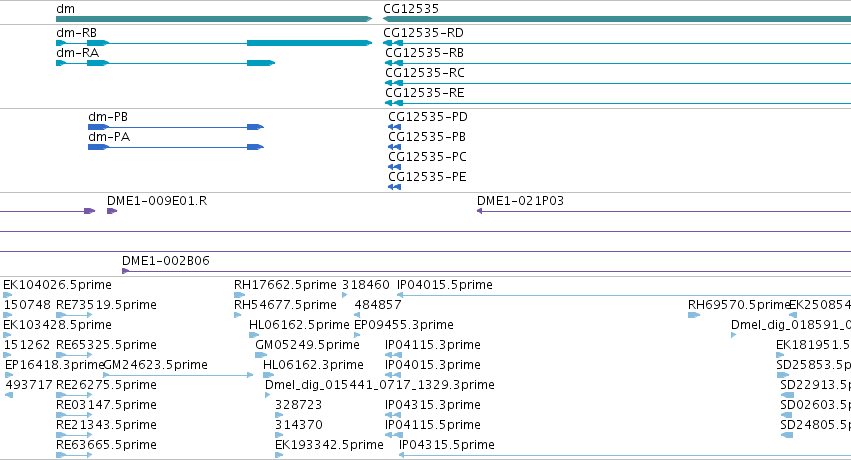Click the IP04115.3prime EST label
The width and height of the screenshot is (851, 460).
433,345
